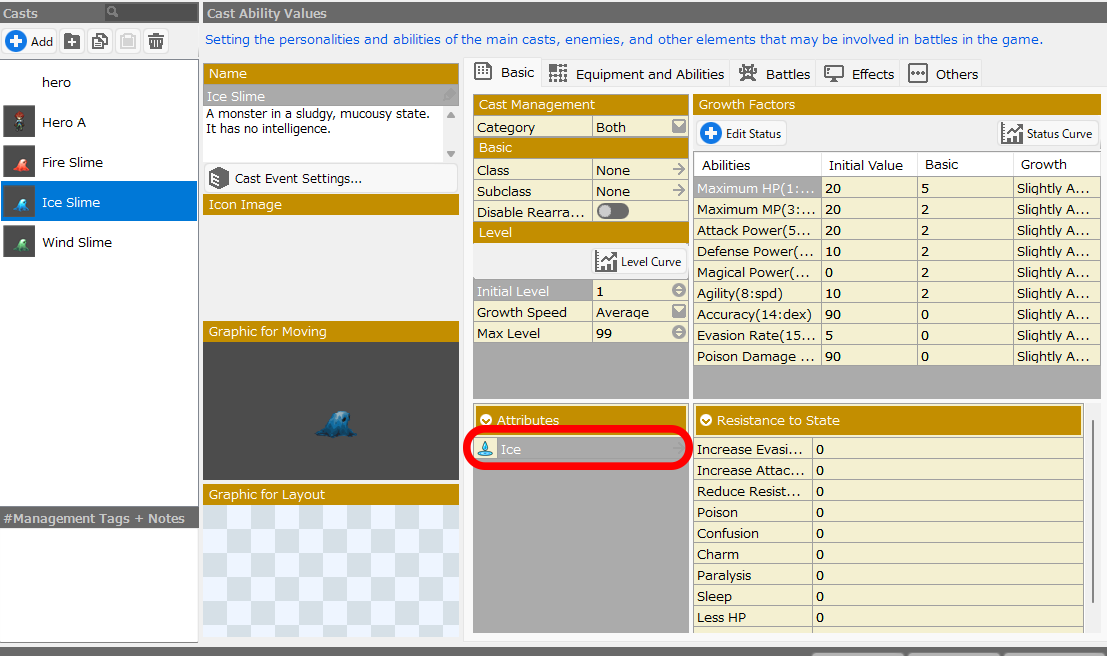The width and height of the screenshot is (1107, 656).
Task: Click the add folder icon
Action: pyautogui.click(x=72, y=41)
